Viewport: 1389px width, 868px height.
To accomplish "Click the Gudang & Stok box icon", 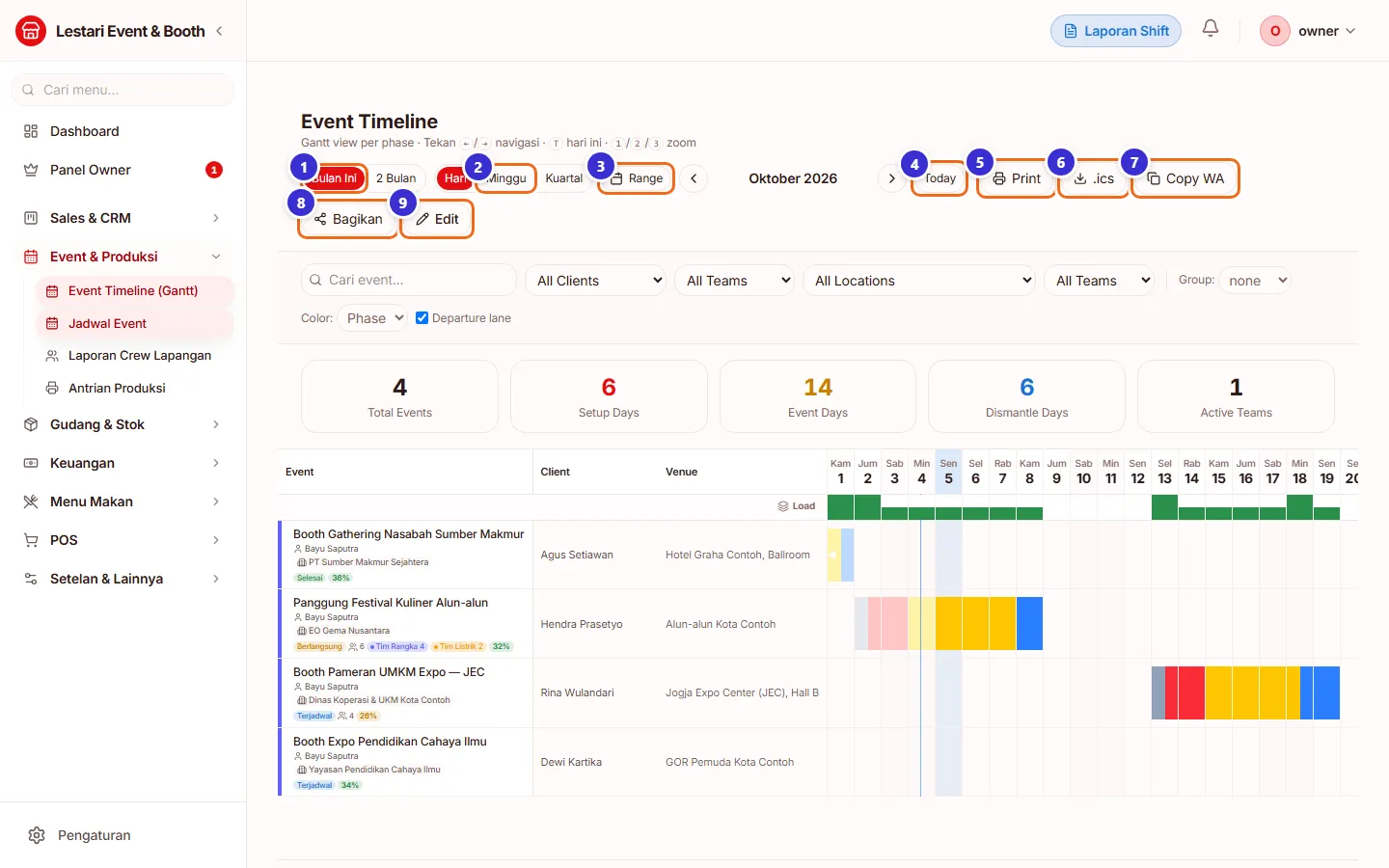I will pos(31,424).
